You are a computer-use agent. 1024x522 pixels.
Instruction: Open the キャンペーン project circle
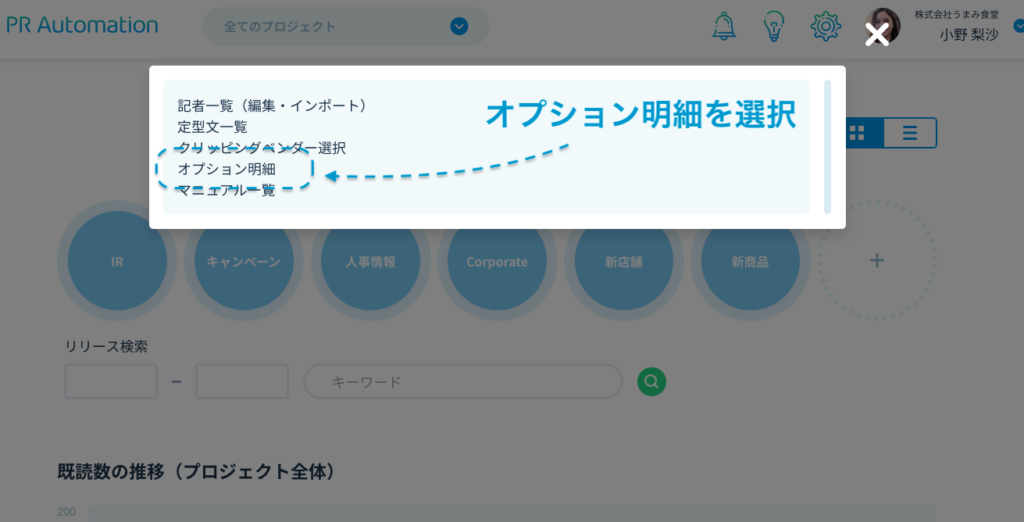(243, 261)
